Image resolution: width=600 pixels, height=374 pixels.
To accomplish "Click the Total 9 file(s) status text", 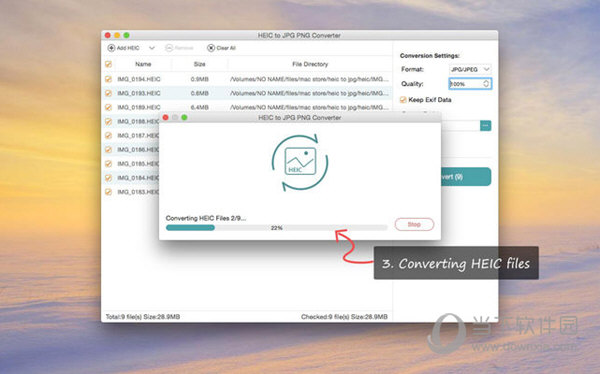I will [x=143, y=317].
